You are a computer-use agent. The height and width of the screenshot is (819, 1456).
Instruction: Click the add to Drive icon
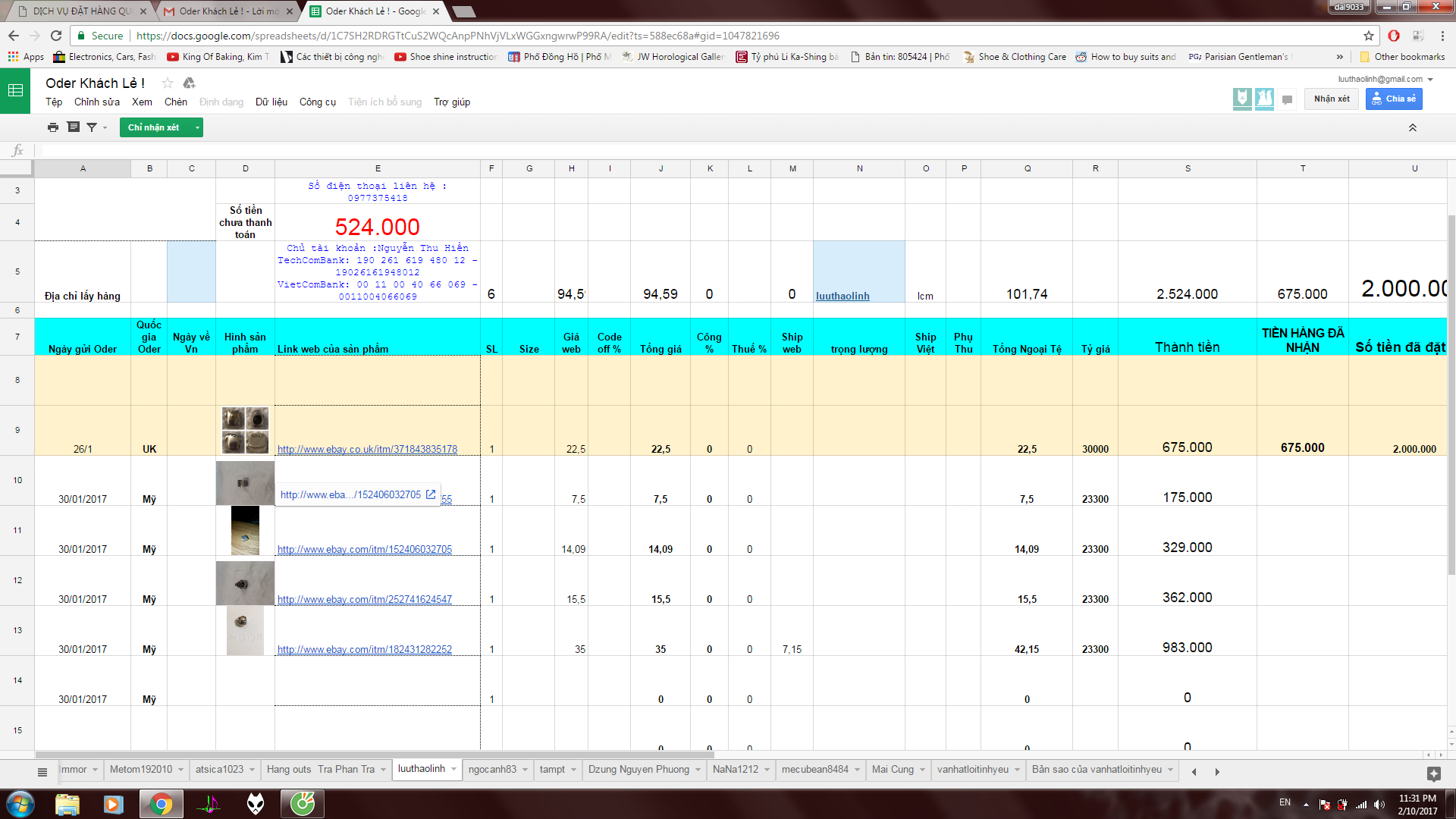tap(190, 83)
